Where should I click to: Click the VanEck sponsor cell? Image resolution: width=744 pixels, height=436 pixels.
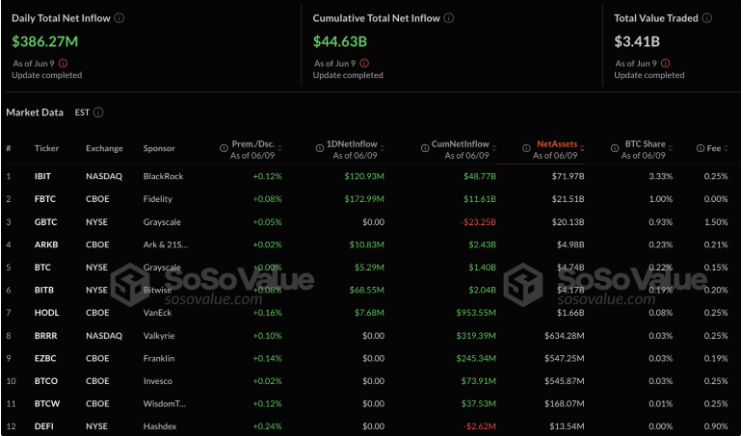click(x=158, y=313)
